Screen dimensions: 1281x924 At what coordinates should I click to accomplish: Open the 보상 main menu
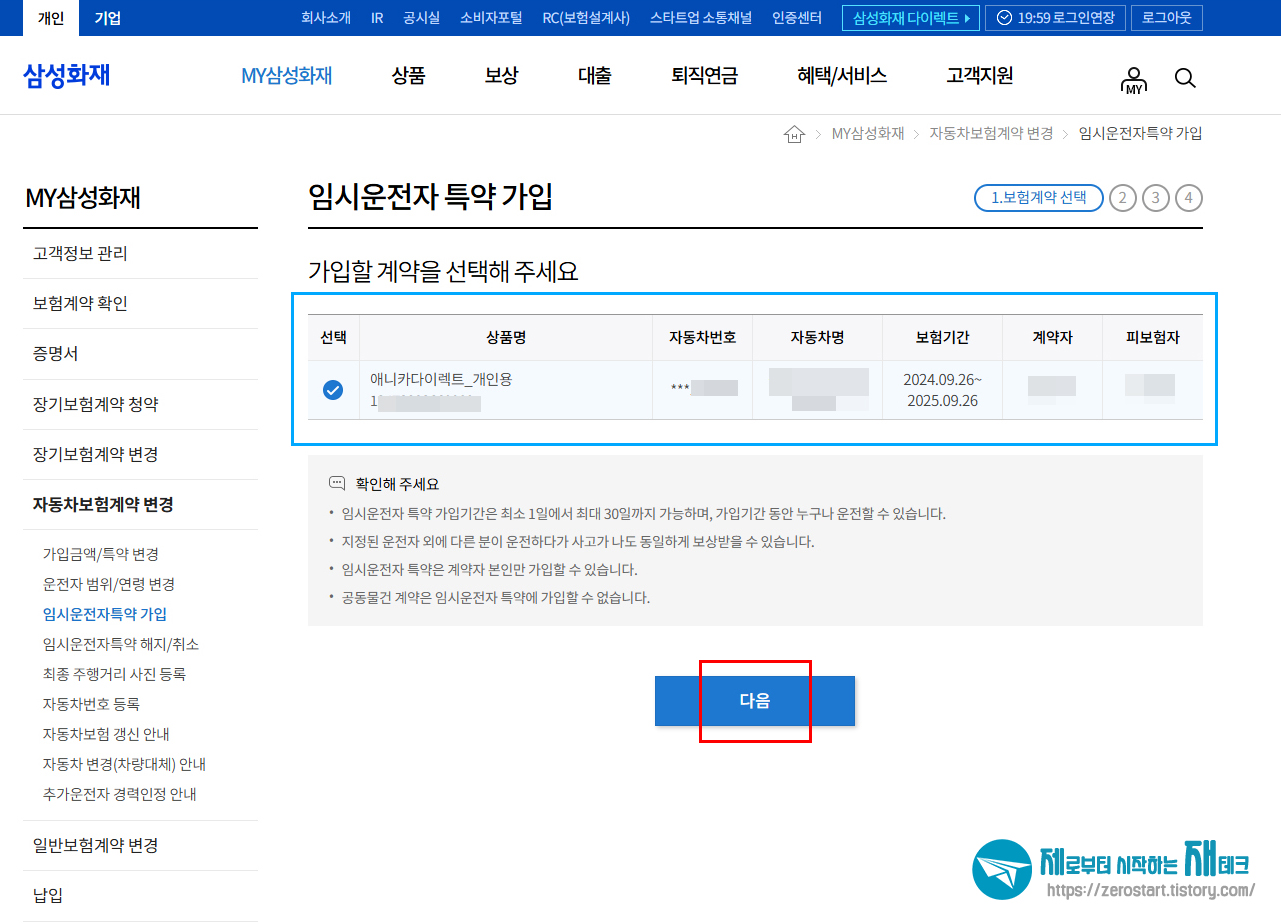(502, 76)
